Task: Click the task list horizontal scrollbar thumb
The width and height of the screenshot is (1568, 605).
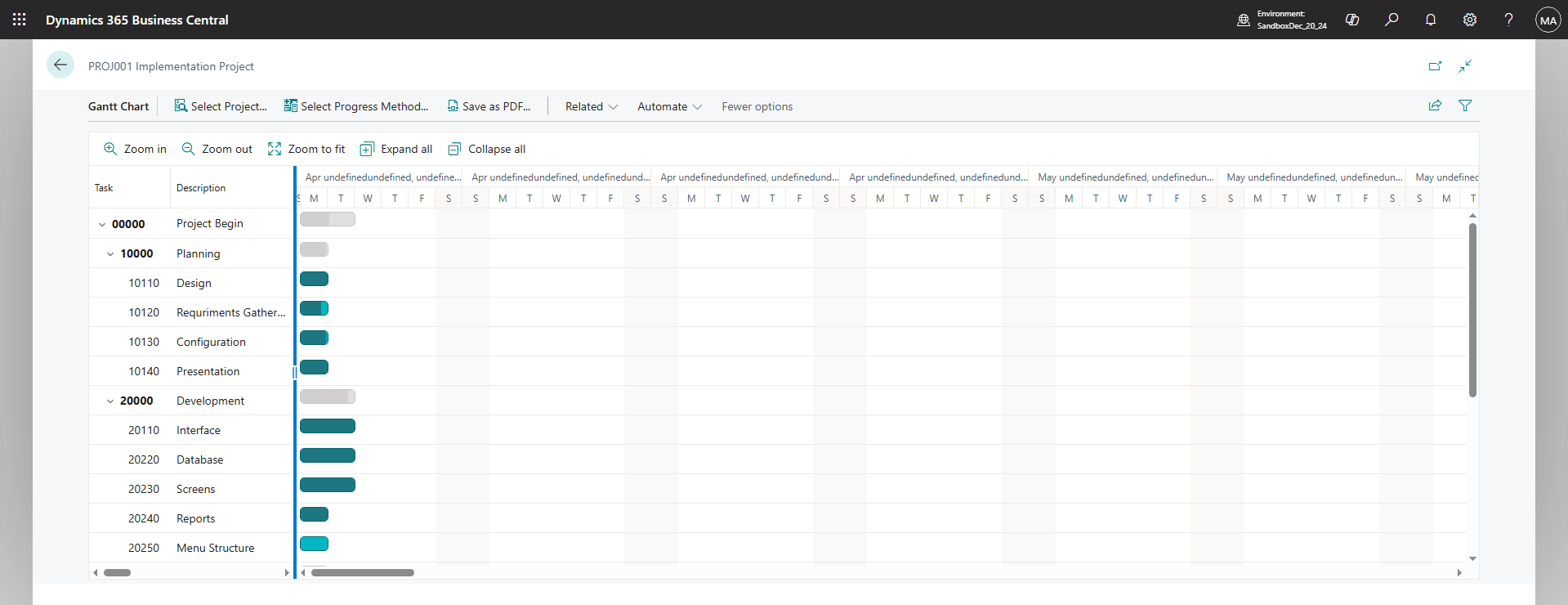Action: [x=117, y=572]
